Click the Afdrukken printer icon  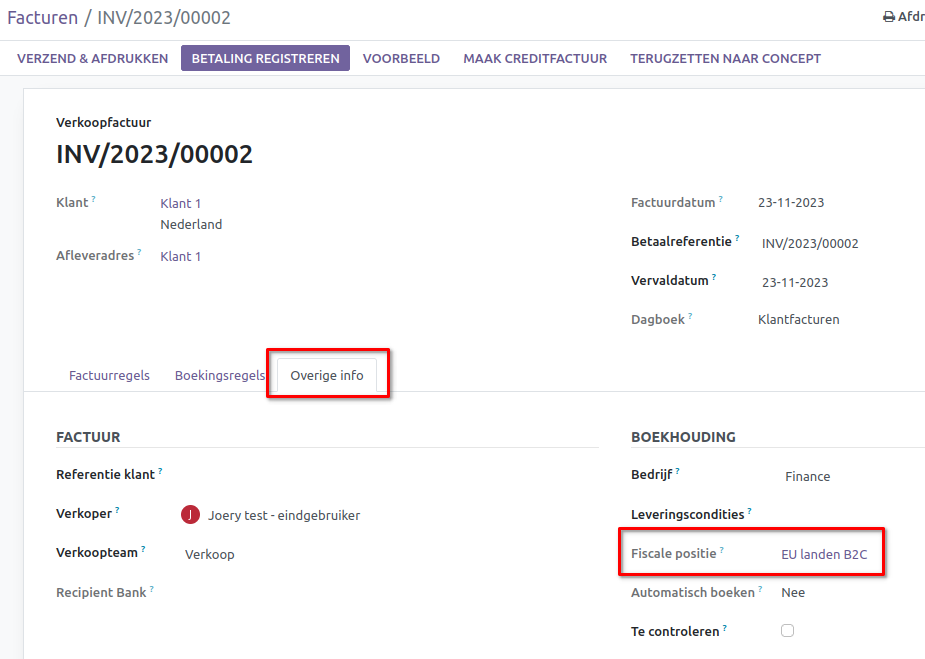point(889,16)
